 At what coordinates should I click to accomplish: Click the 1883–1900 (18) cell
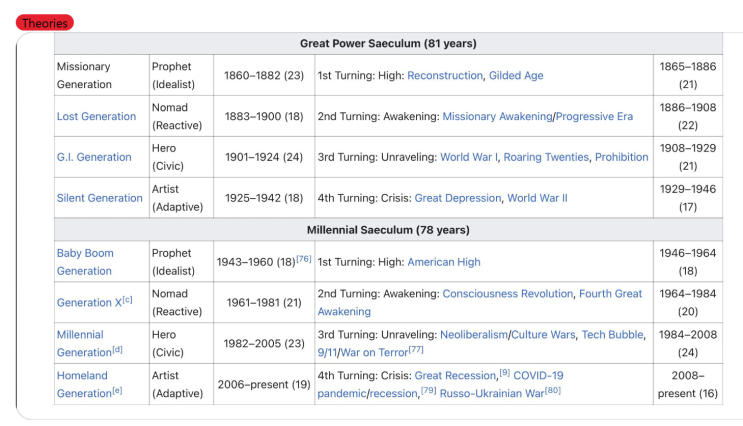[x=264, y=117]
